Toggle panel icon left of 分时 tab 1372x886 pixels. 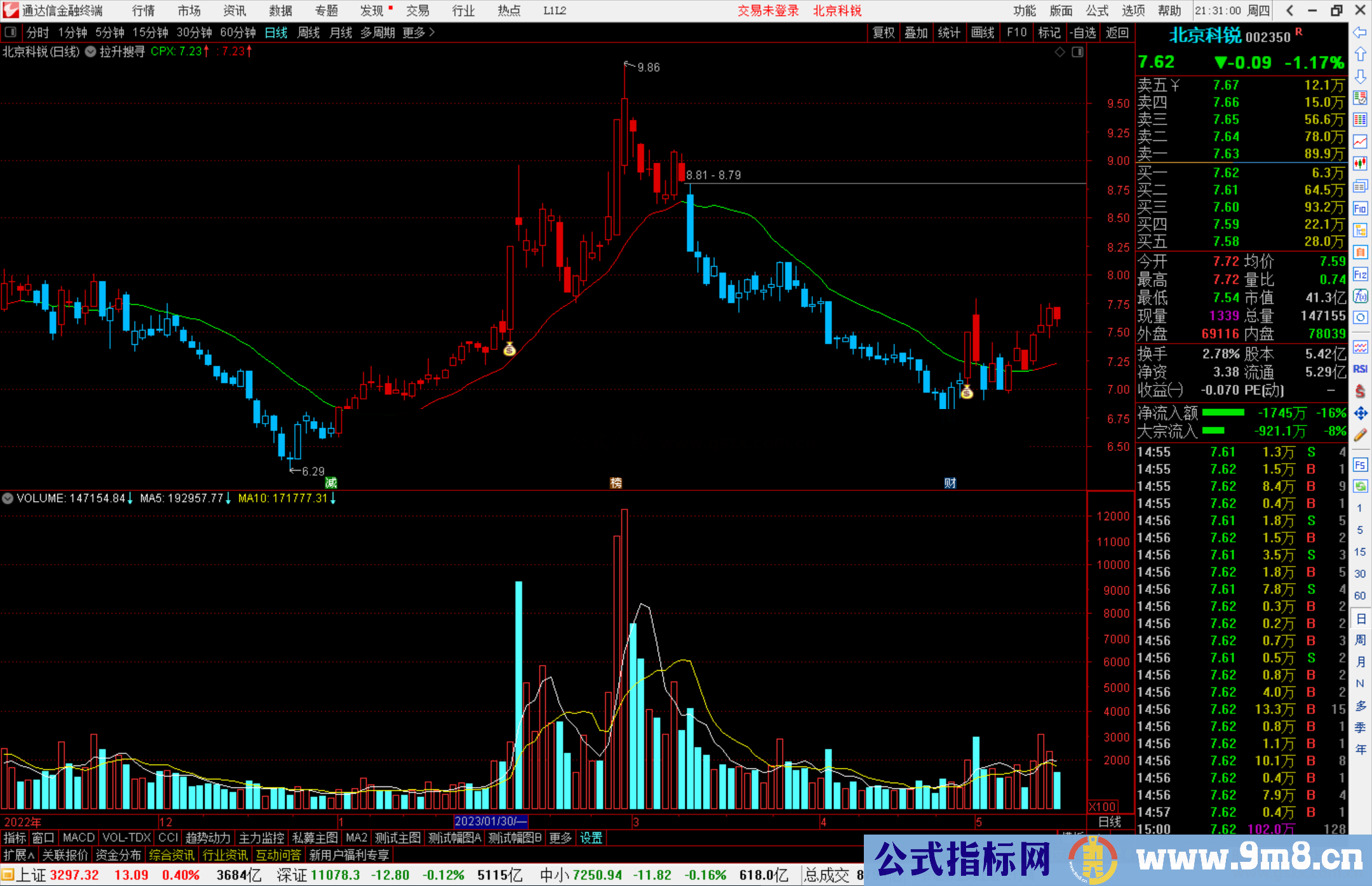coord(11,32)
